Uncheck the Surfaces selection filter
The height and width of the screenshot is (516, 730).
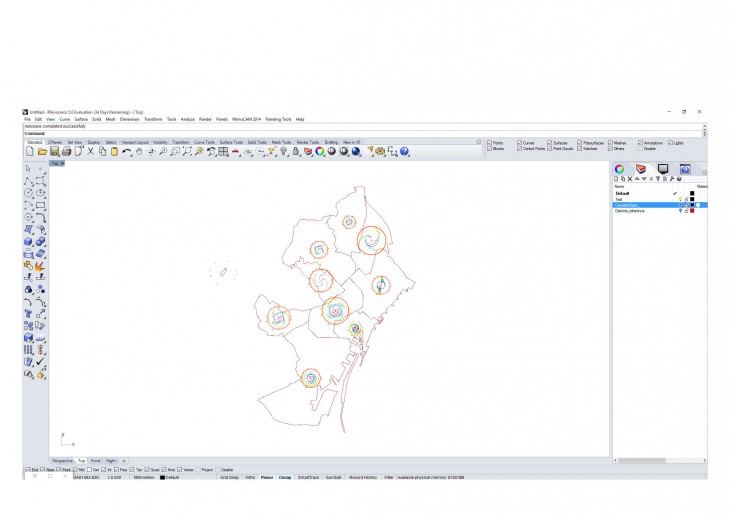click(549, 143)
